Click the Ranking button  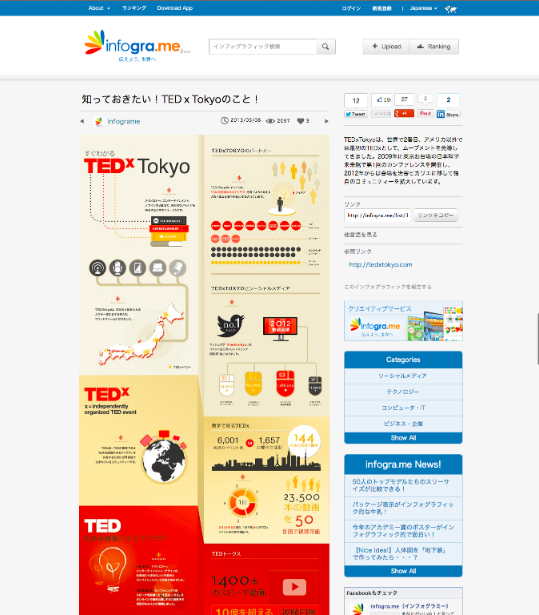(x=434, y=47)
